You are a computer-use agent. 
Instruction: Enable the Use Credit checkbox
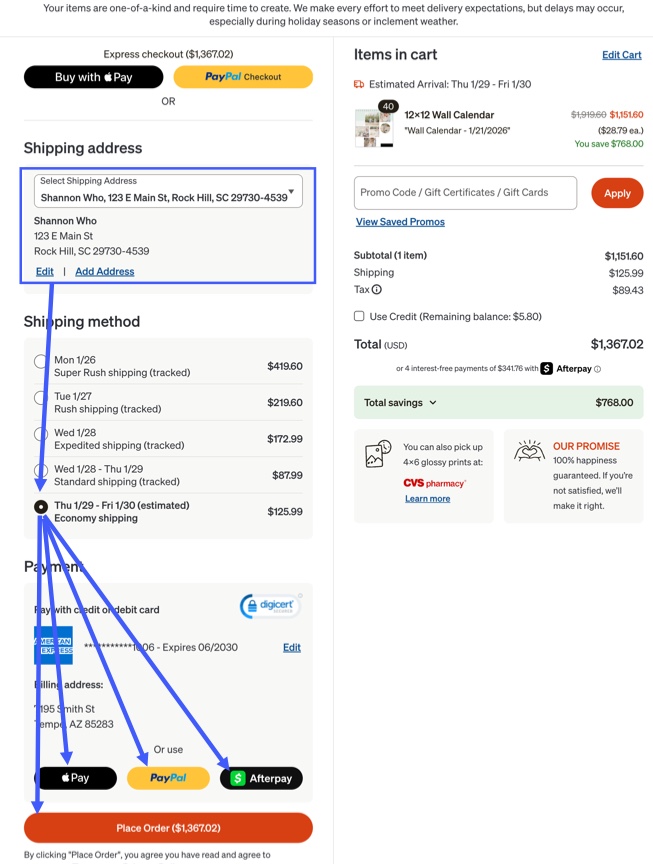[x=359, y=316]
